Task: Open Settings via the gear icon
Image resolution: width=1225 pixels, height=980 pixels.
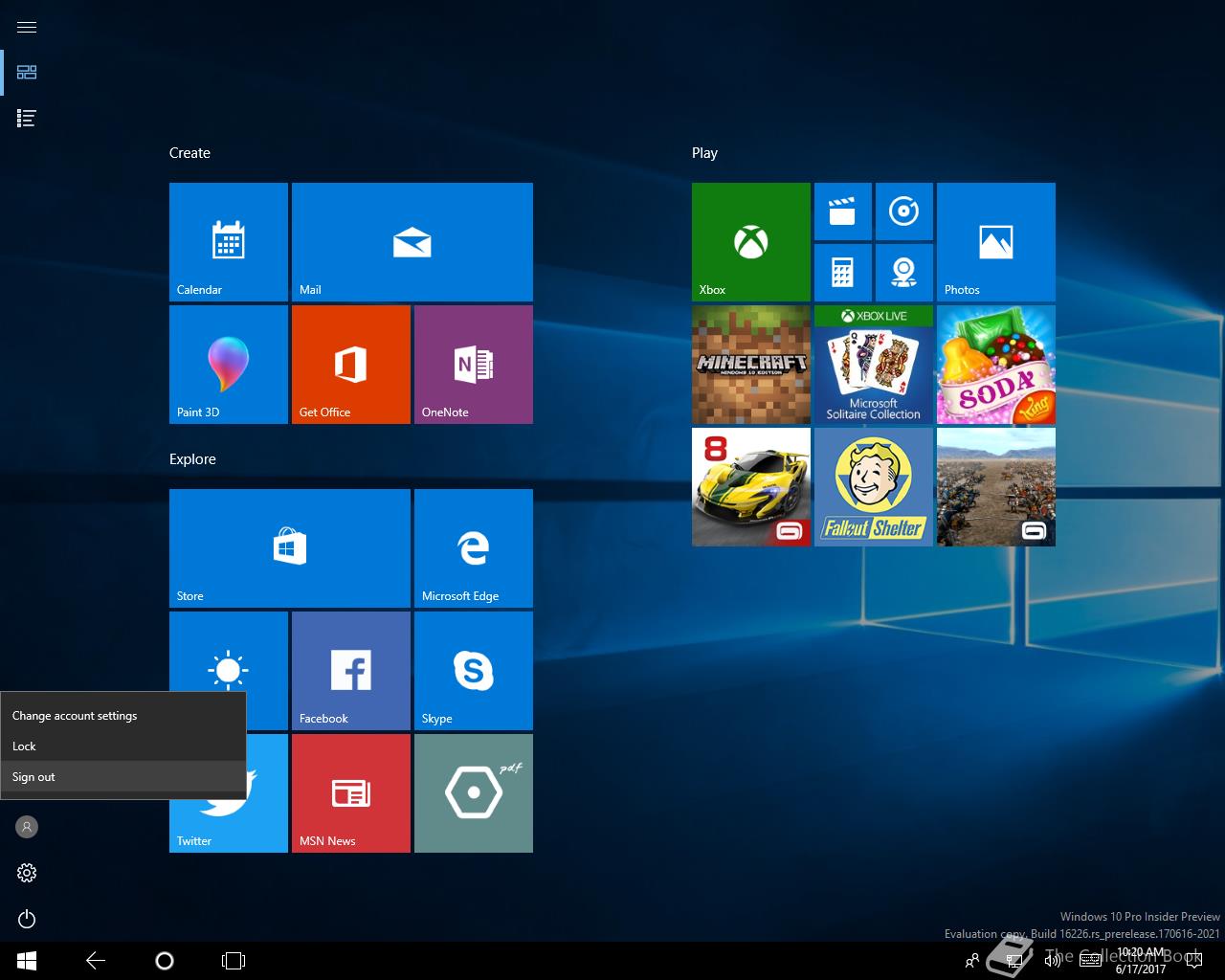Action: pos(27,873)
